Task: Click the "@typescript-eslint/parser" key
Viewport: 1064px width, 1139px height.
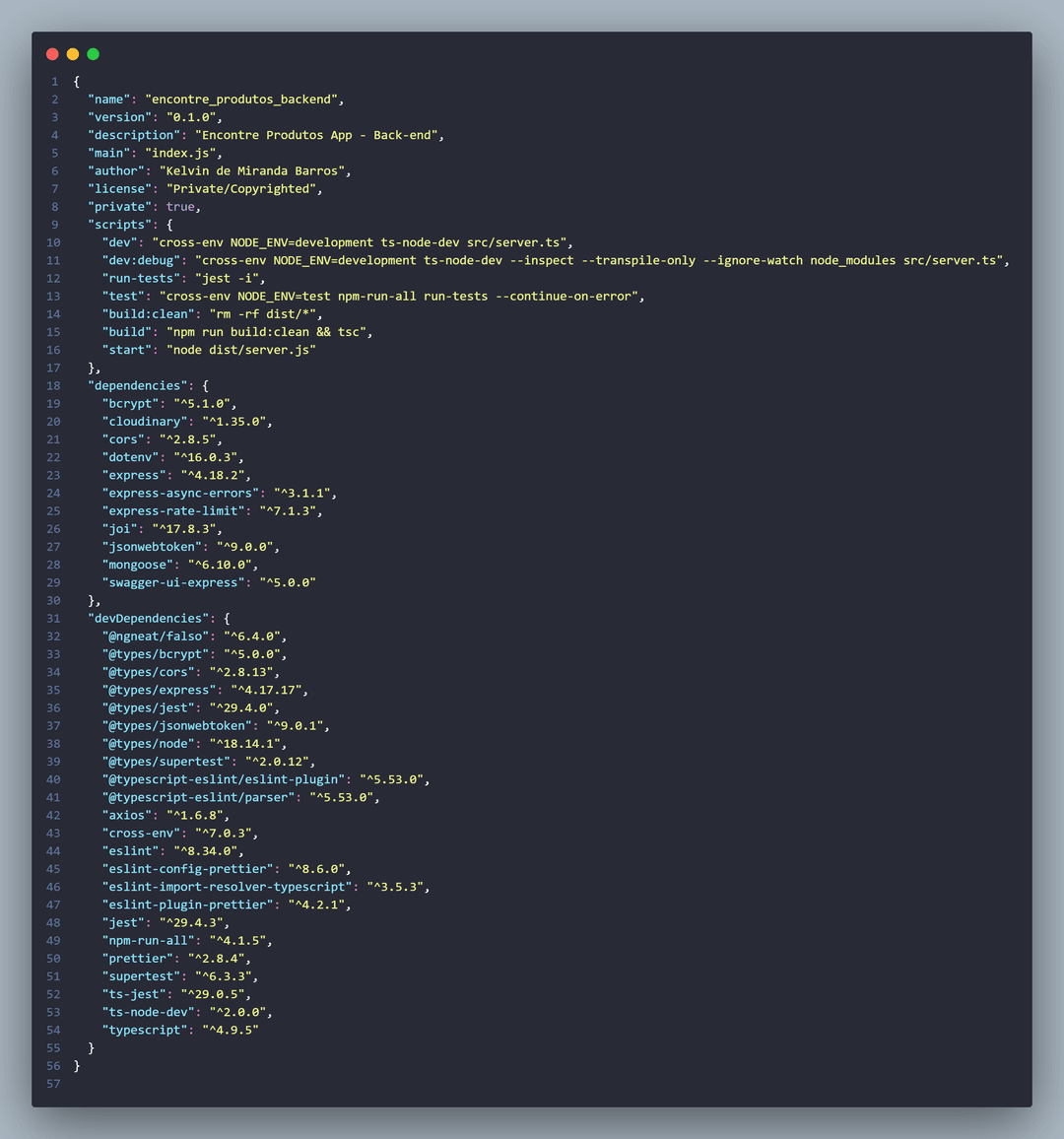Action: (198, 797)
